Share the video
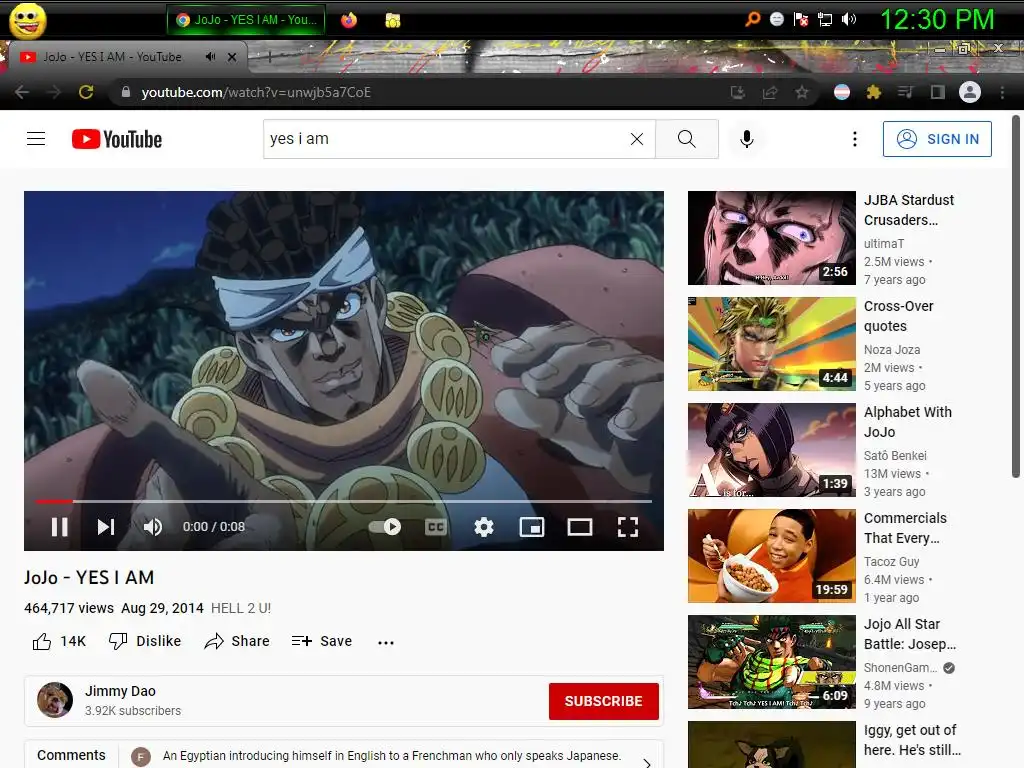1024x768 pixels. [x=237, y=641]
